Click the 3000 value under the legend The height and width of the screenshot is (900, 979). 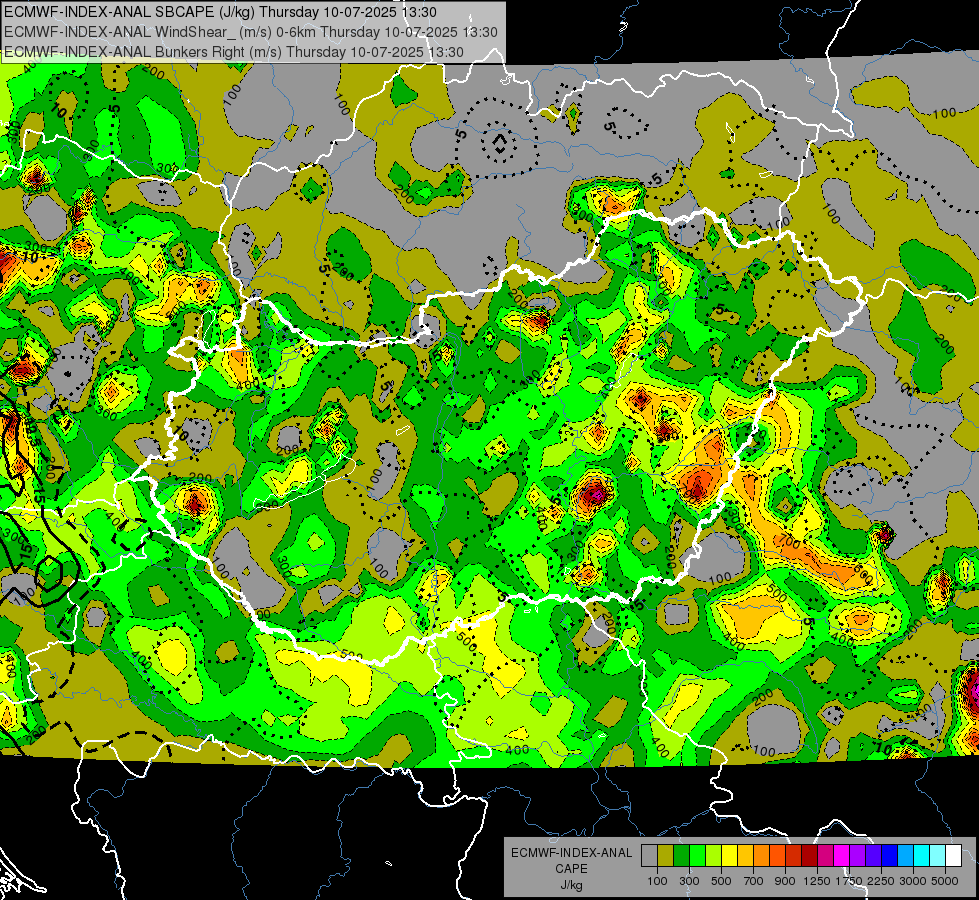point(913,881)
